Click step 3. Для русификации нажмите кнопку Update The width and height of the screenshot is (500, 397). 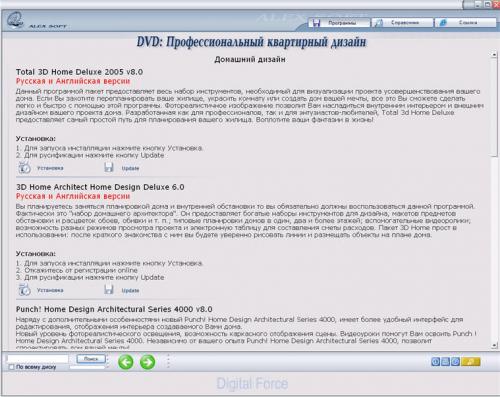coord(90,277)
